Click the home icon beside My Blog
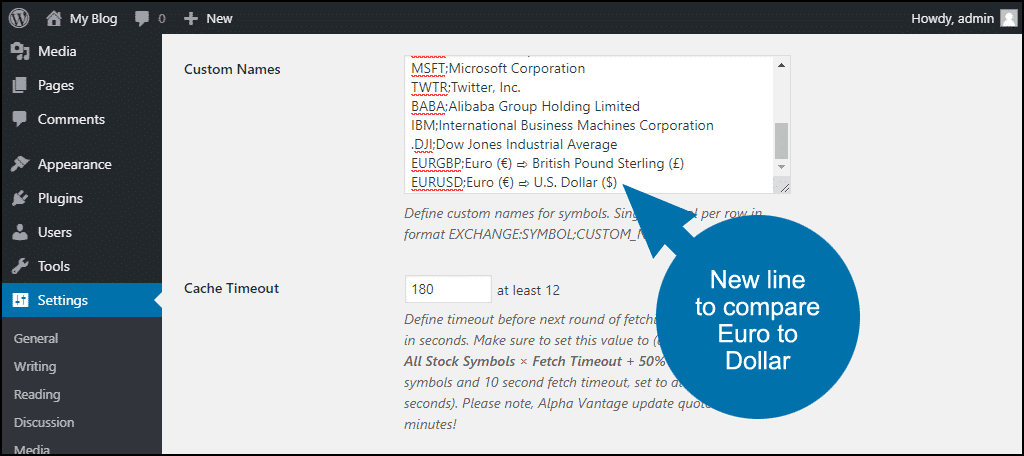The height and width of the screenshot is (456, 1024). click(54, 18)
